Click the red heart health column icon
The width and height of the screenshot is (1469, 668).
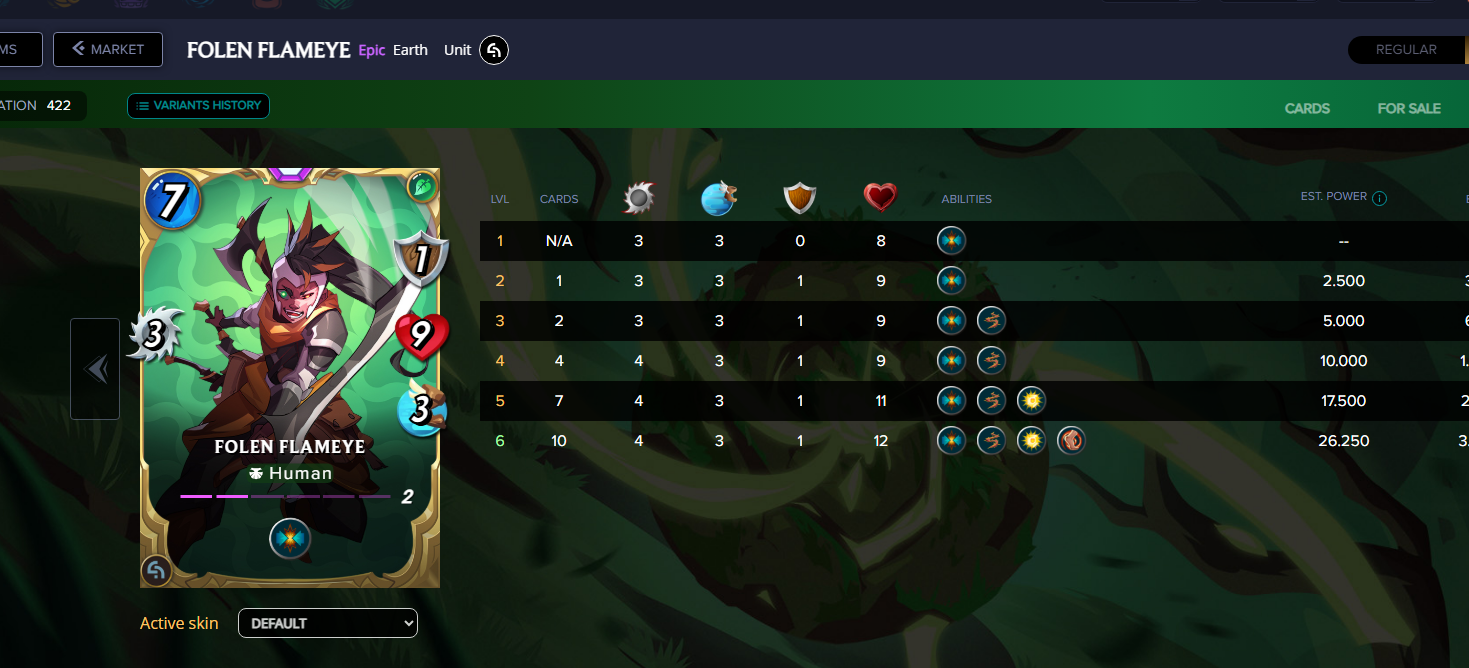click(880, 198)
